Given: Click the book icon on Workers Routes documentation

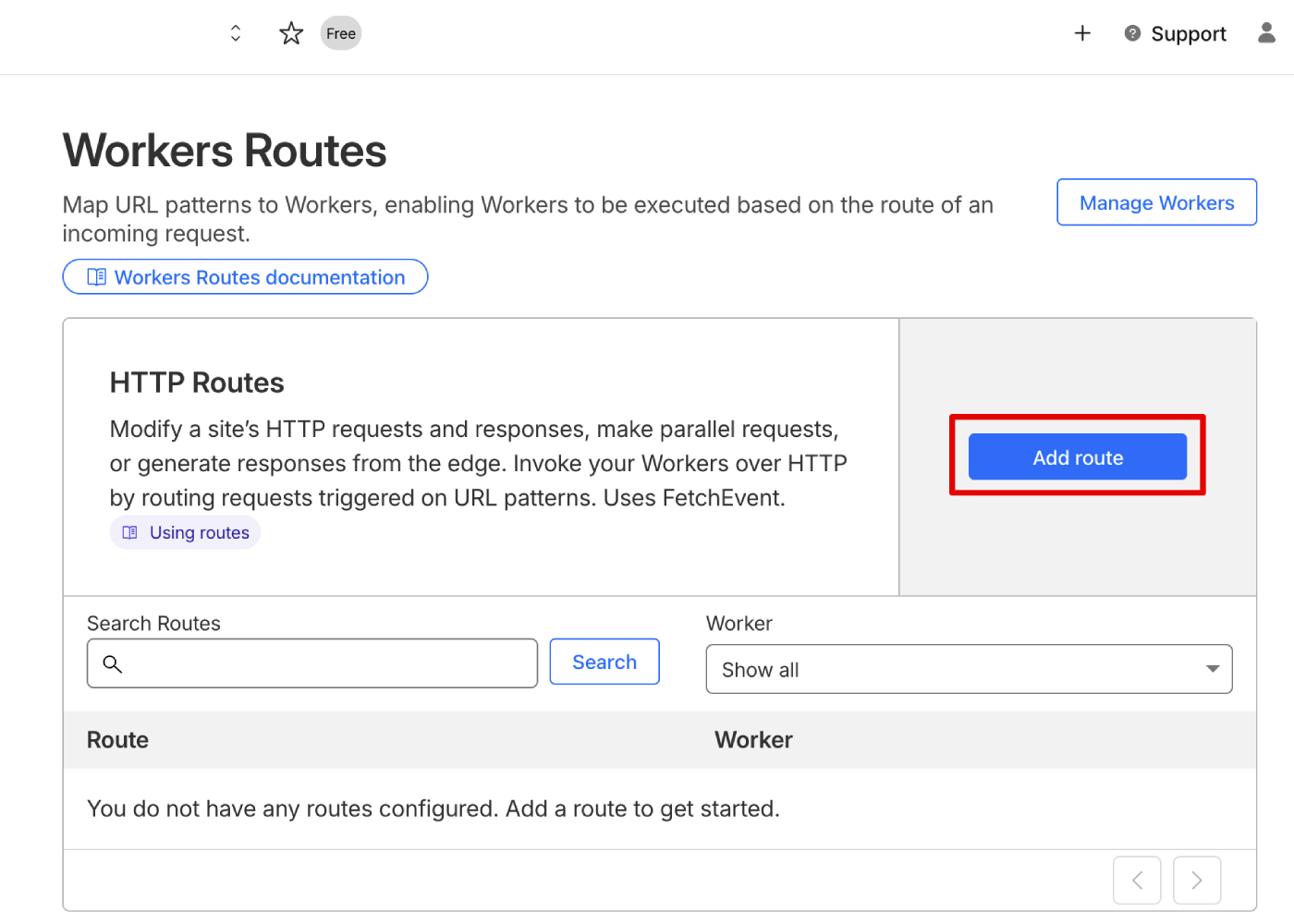Looking at the screenshot, I should click(95, 276).
